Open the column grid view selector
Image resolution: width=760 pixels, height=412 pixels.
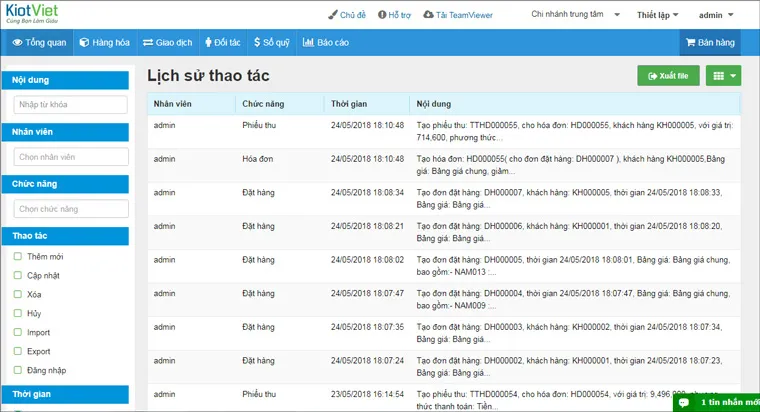point(722,75)
